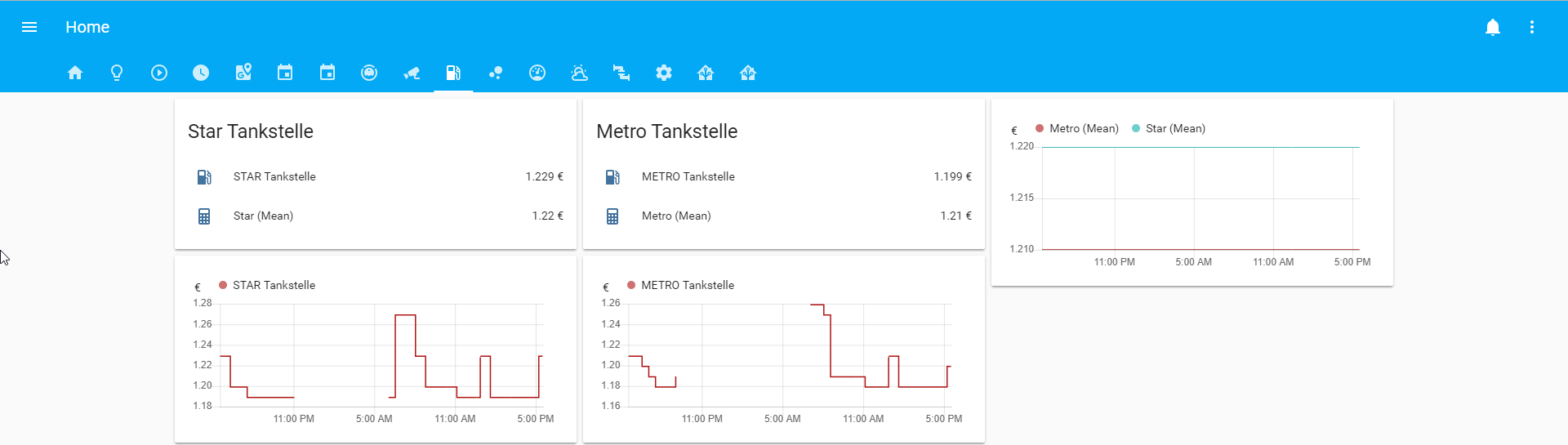Open the network pipes tab
Image resolution: width=1568 pixels, height=445 pixels.
(x=621, y=73)
